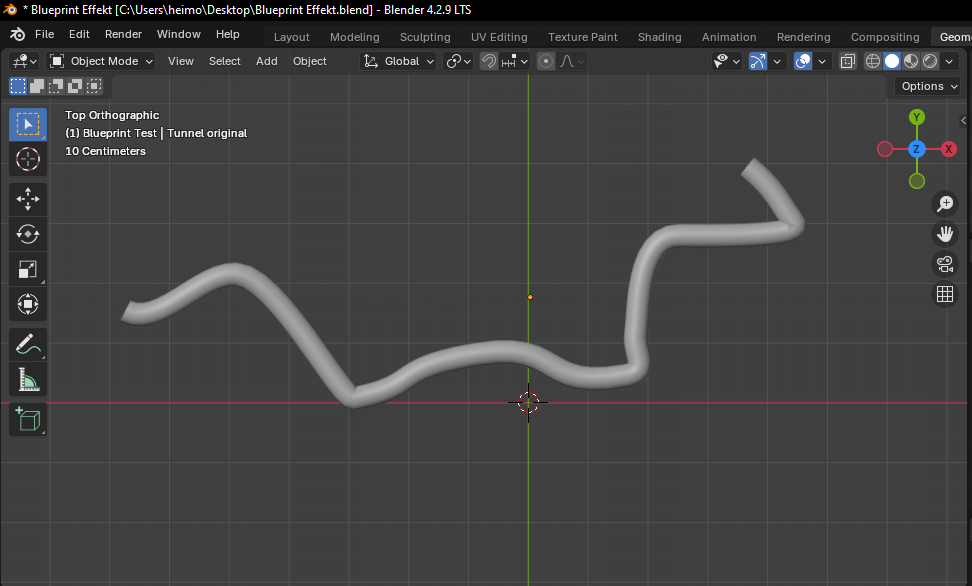Pick the Measure tool
This screenshot has height=586, width=972.
tap(28, 379)
